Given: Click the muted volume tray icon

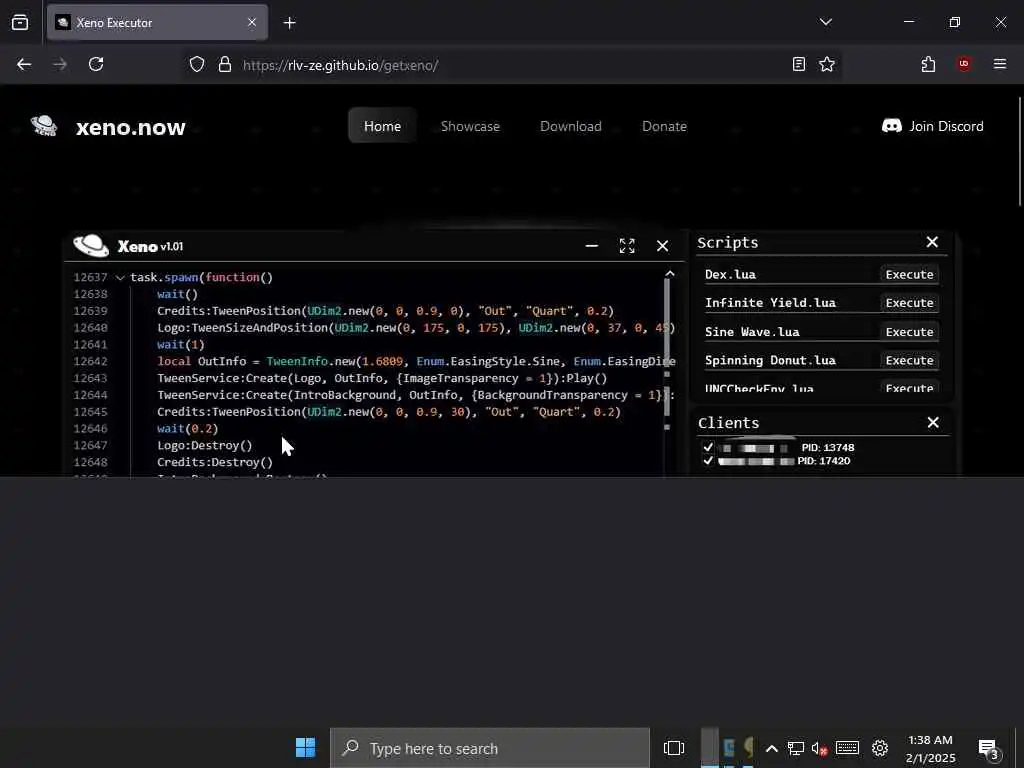Looking at the screenshot, I should point(819,748).
